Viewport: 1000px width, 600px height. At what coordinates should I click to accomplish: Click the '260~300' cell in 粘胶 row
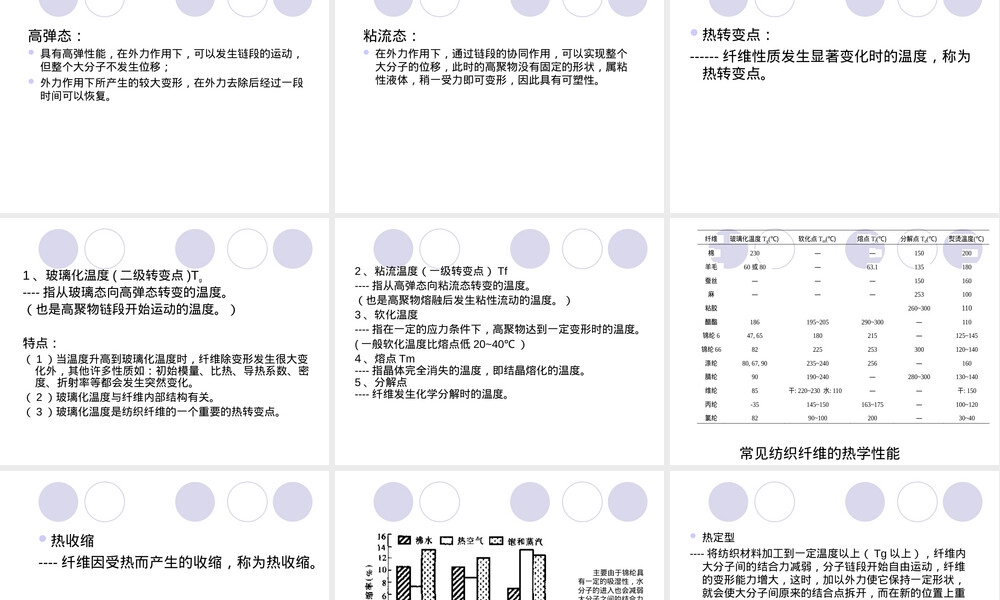[x=918, y=308]
